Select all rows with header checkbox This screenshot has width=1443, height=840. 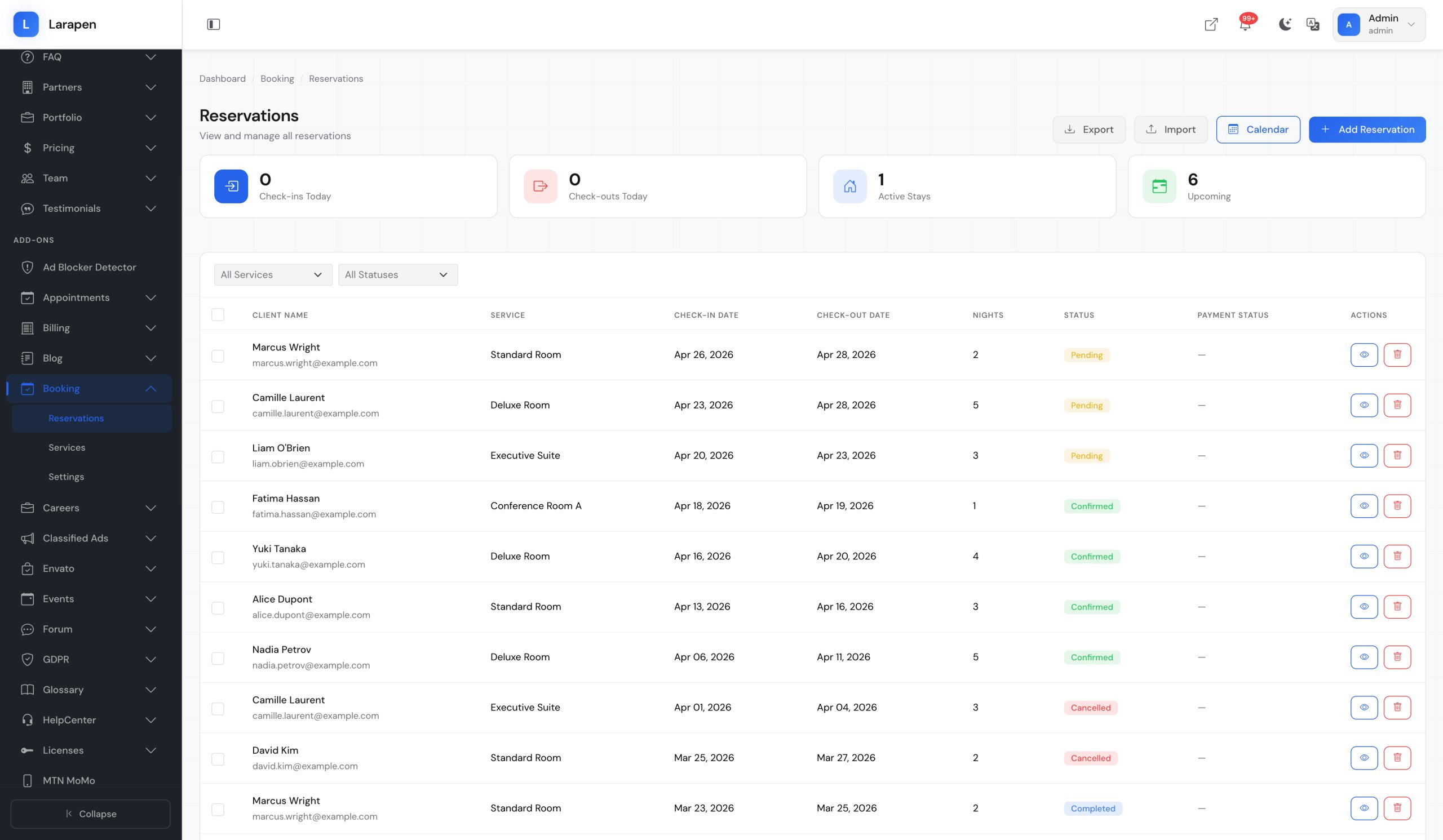218,315
